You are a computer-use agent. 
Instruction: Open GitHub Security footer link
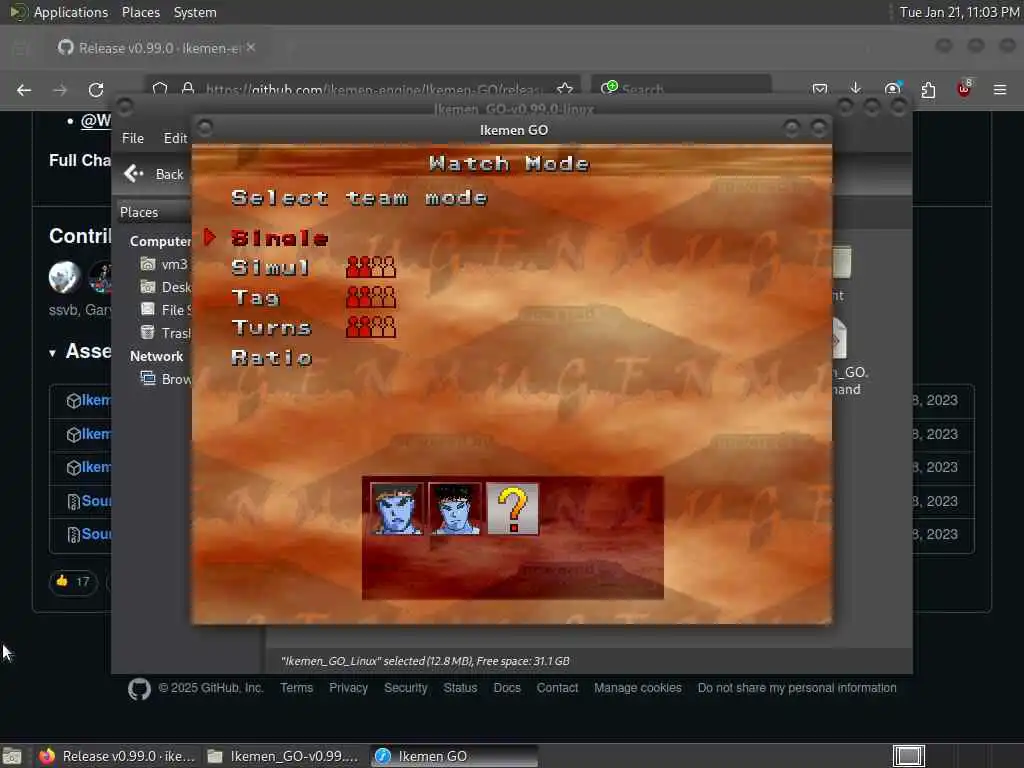point(406,688)
